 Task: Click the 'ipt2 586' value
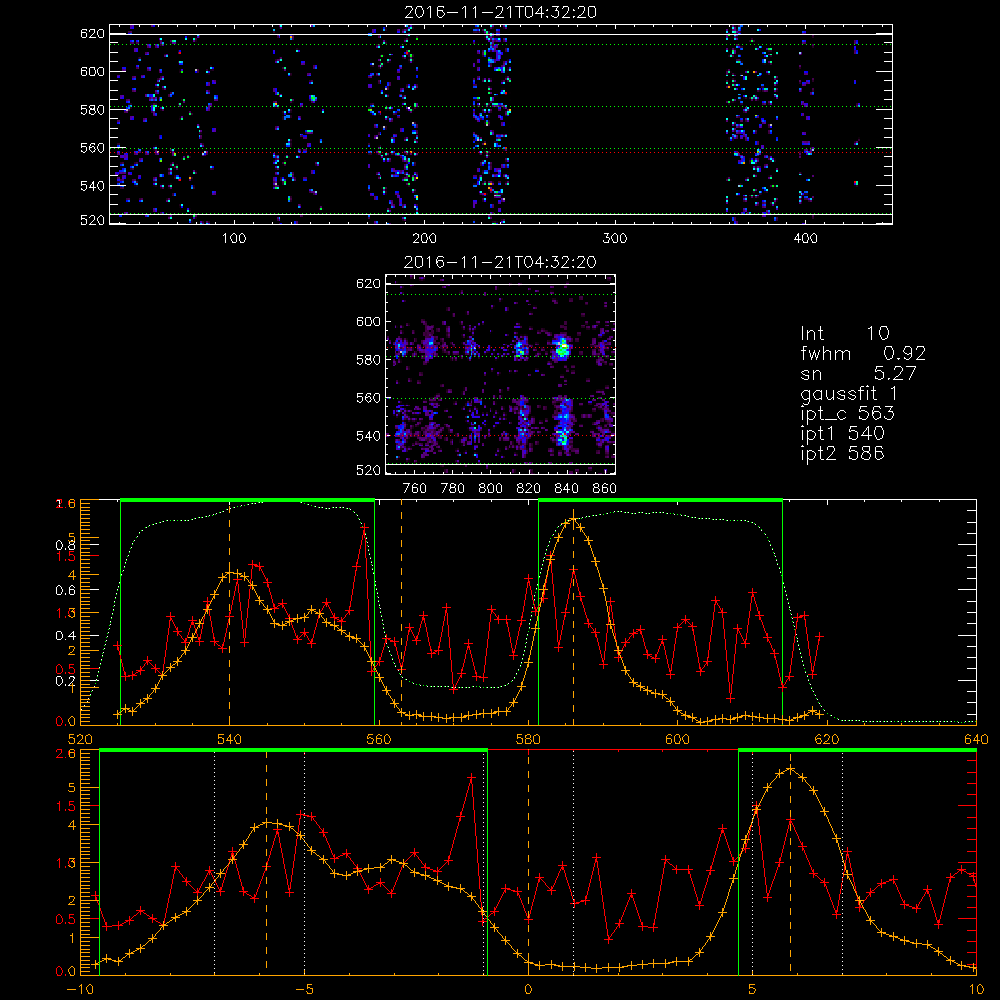point(842,453)
